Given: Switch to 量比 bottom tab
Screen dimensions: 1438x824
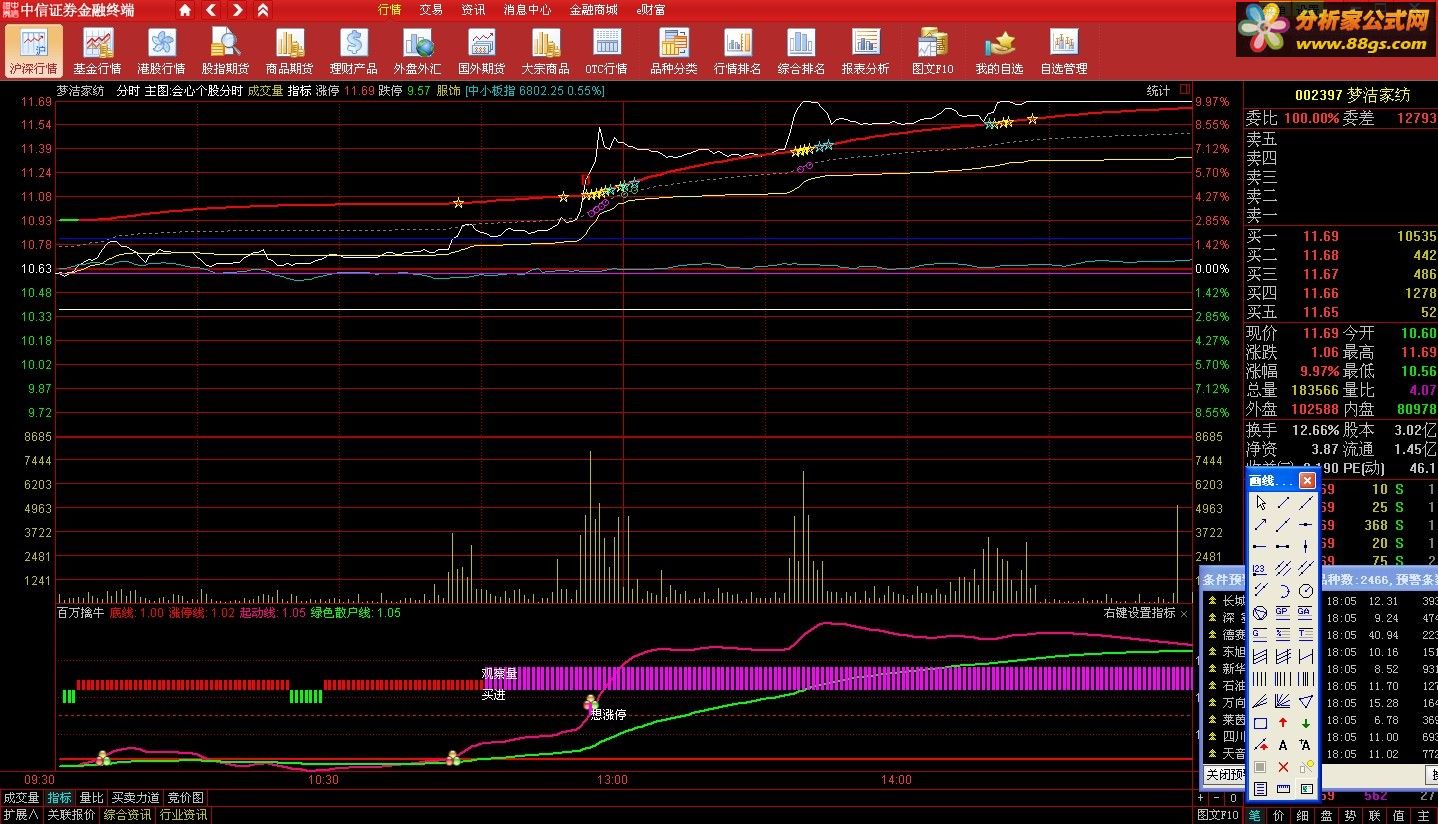Looking at the screenshot, I should pos(91,798).
